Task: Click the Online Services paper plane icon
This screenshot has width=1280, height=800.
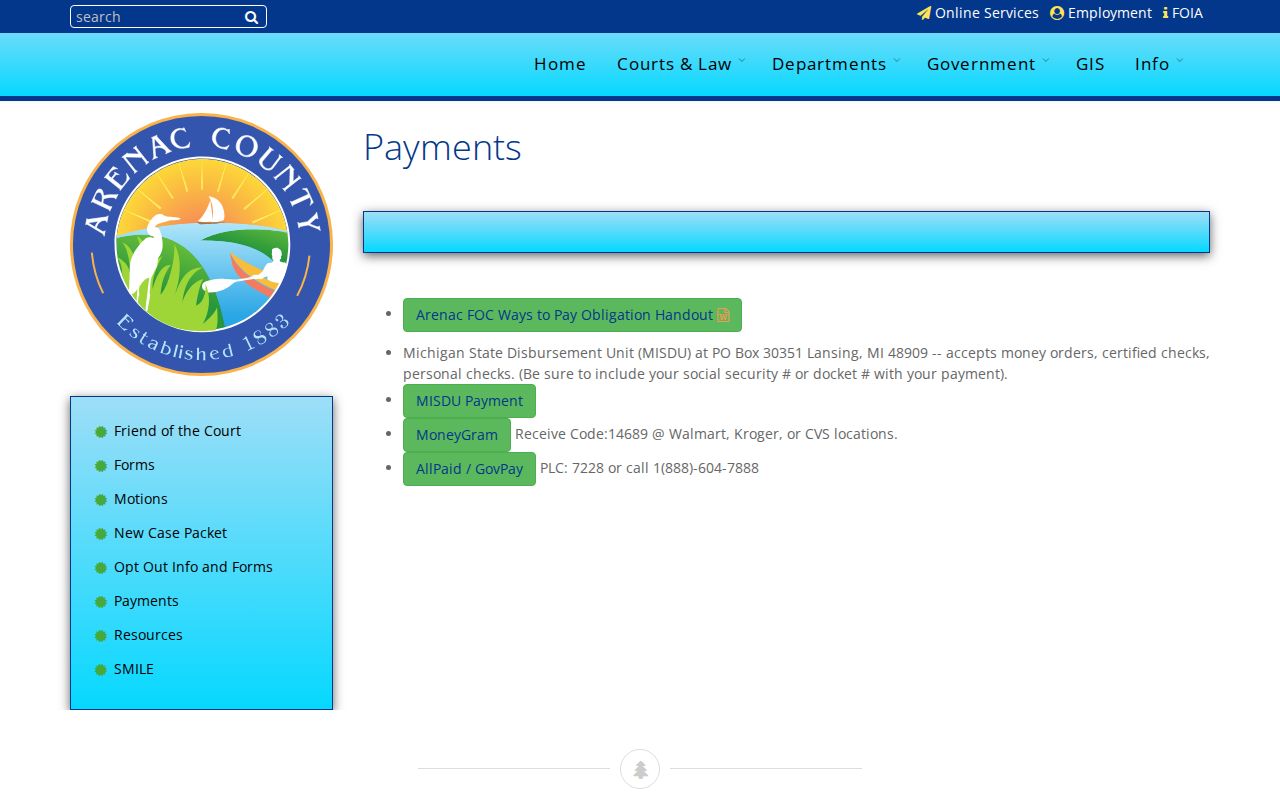Action: 924,13
